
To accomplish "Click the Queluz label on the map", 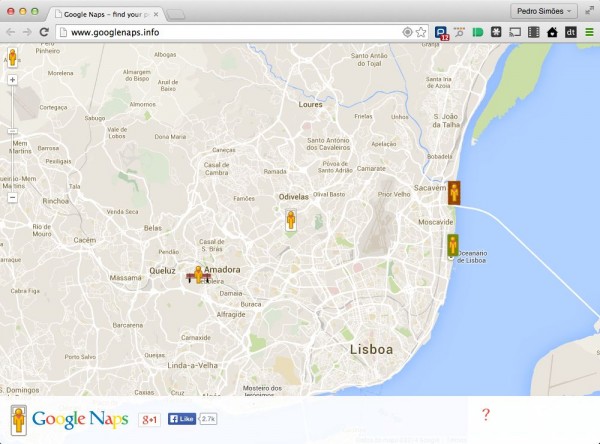I will click(x=162, y=271).
